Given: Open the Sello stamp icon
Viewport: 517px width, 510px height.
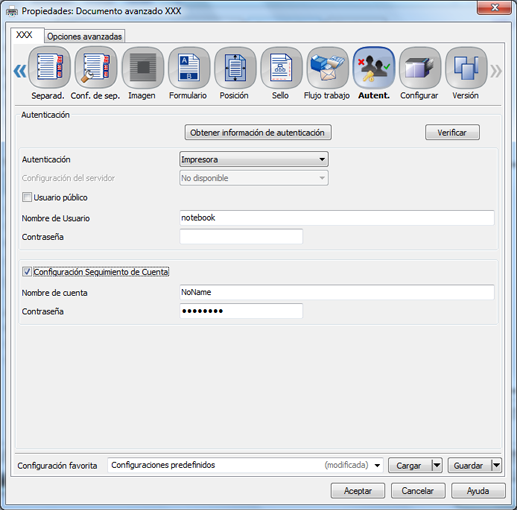Looking at the screenshot, I should tap(281, 68).
